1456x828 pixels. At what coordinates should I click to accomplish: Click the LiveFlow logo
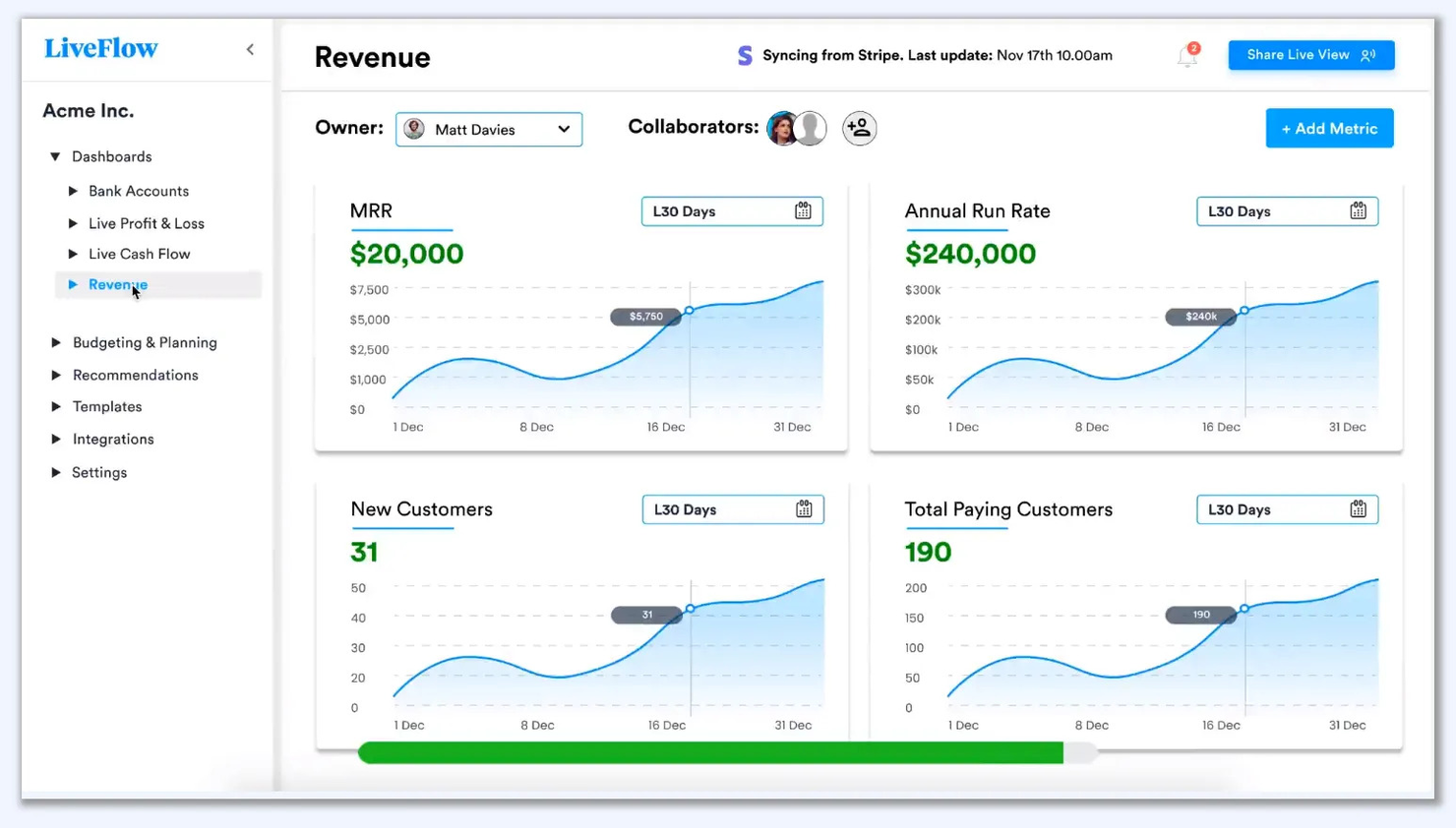tap(100, 48)
